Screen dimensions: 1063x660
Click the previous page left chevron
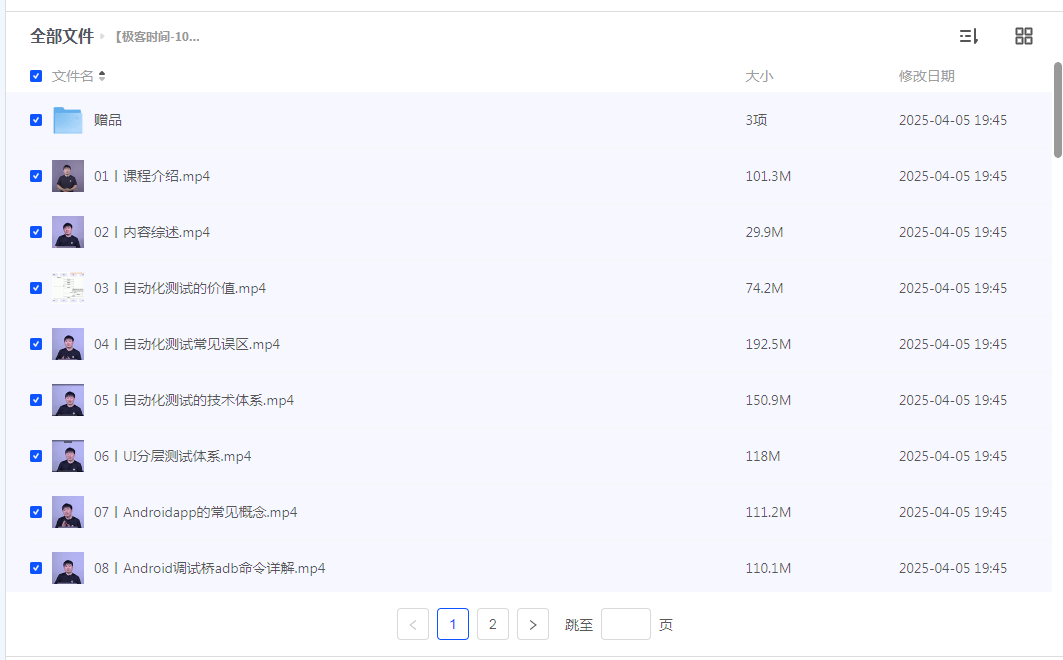[413, 625]
